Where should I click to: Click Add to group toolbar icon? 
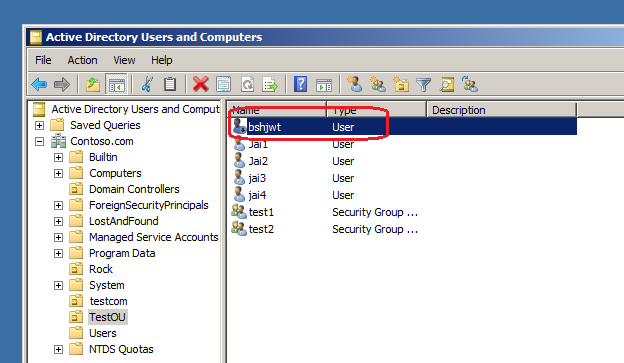tap(470, 84)
